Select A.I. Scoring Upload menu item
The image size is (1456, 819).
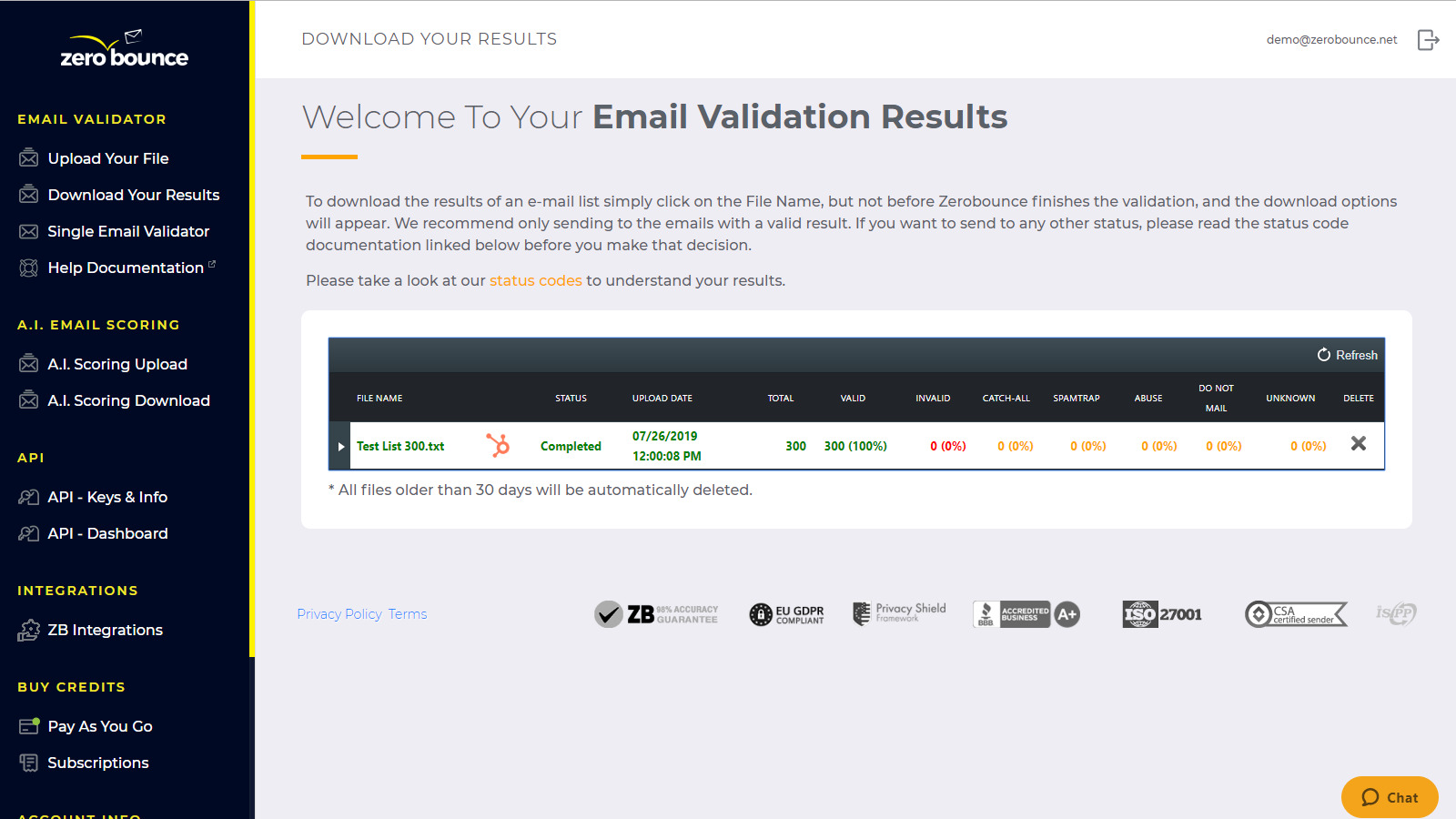117,364
